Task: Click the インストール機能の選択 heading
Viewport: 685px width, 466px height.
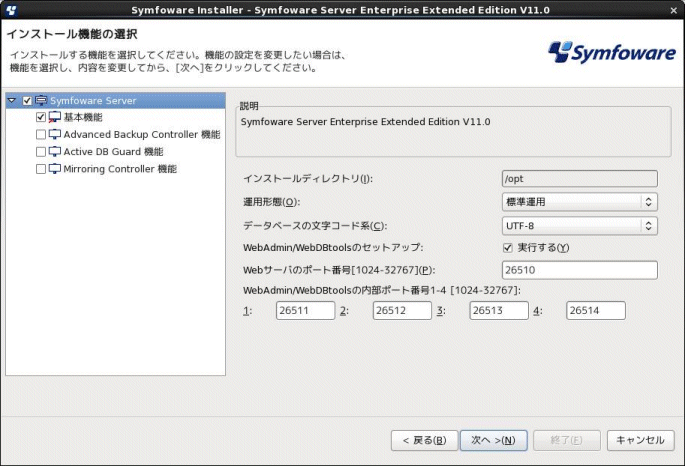Action: pos(72,34)
